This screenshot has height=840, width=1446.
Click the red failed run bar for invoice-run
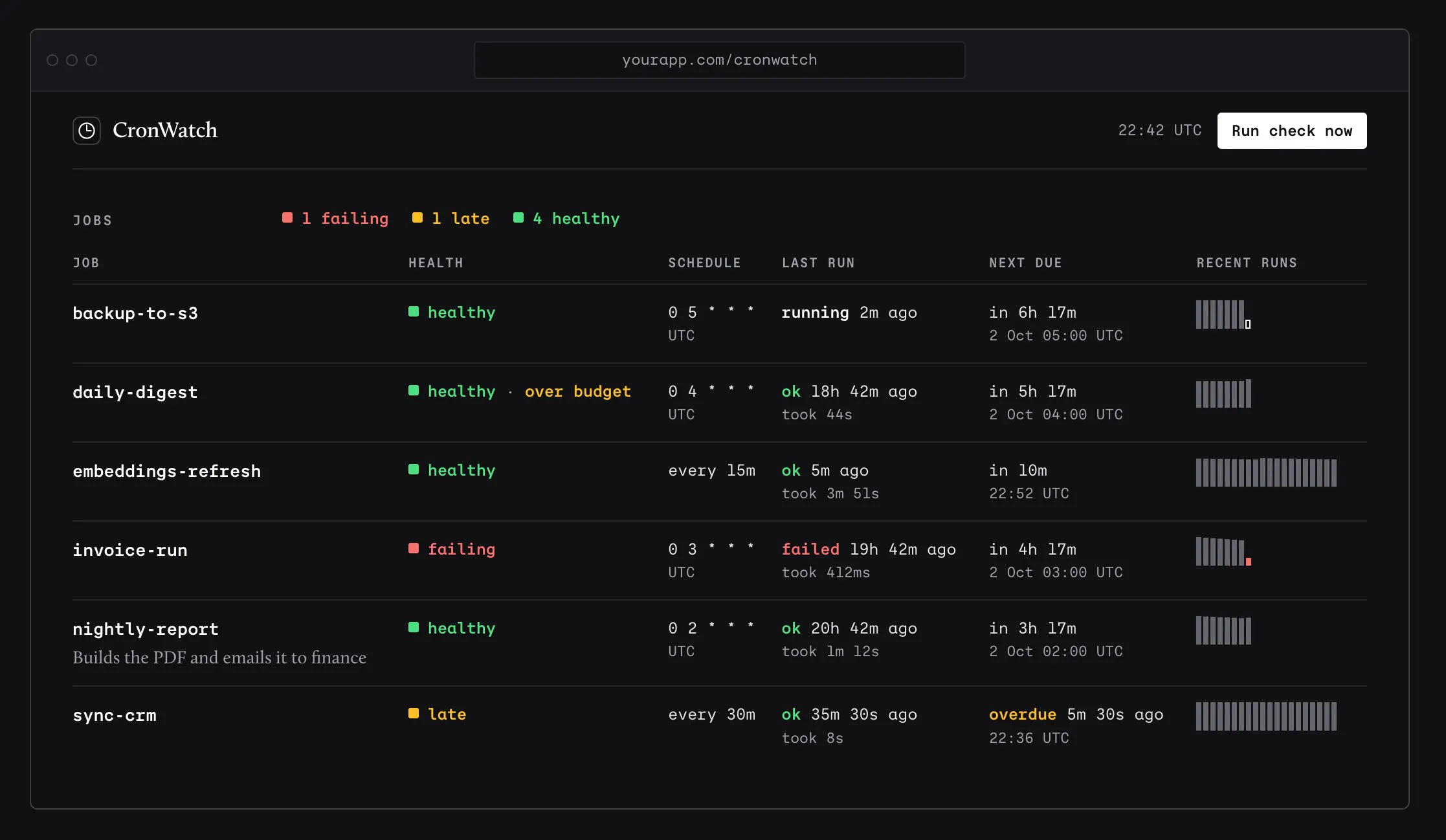tap(1249, 562)
